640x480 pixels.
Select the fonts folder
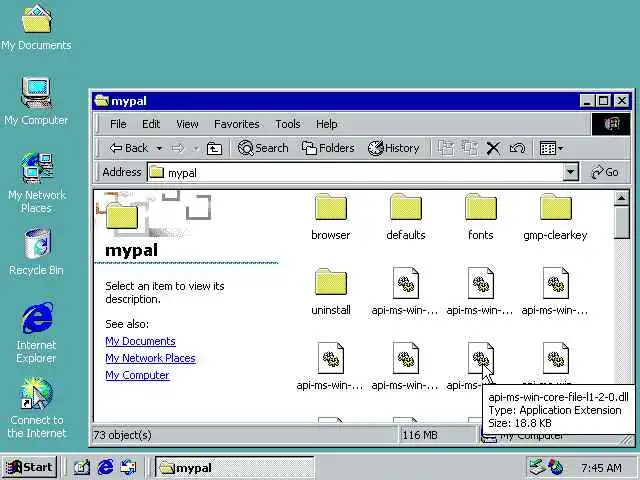pos(481,217)
